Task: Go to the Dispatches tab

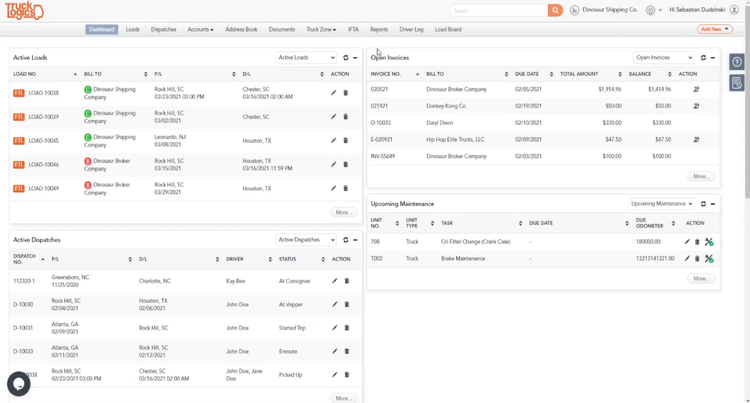Action: click(x=163, y=30)
